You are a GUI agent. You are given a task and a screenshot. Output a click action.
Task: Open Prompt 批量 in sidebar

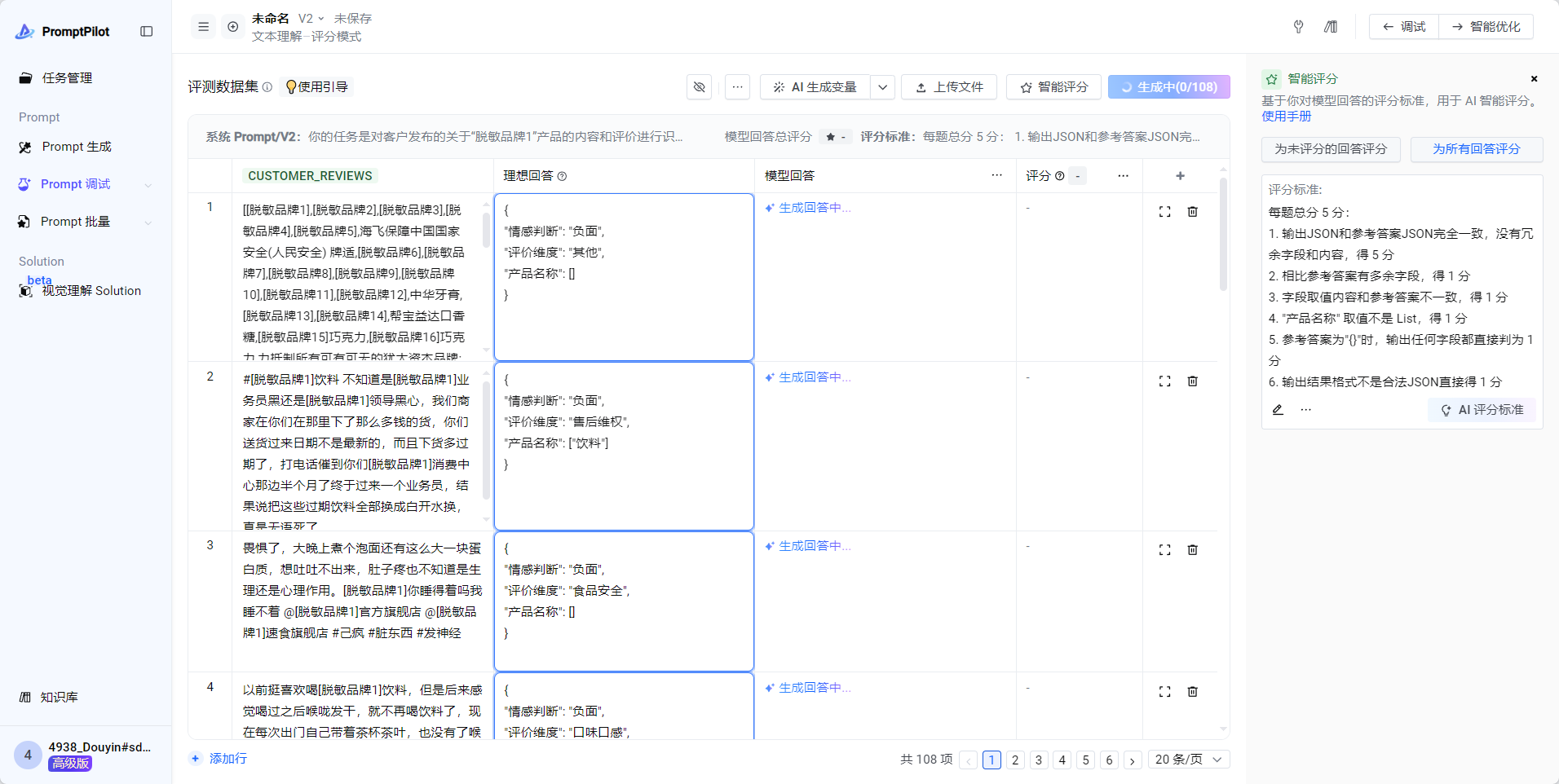coord(75,222)
